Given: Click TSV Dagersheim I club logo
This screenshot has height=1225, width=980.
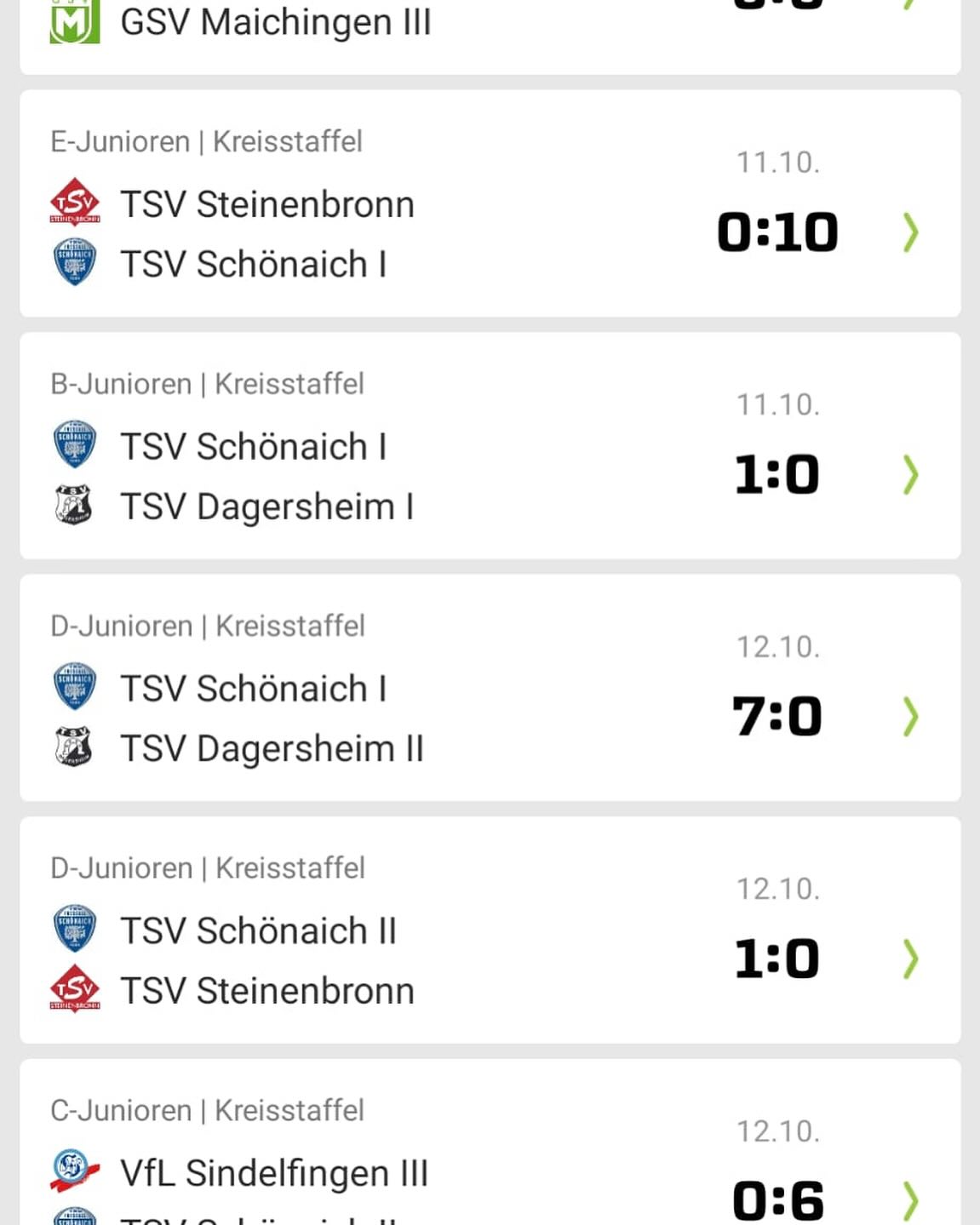Looking at the screenshot, I should point(74,505).
